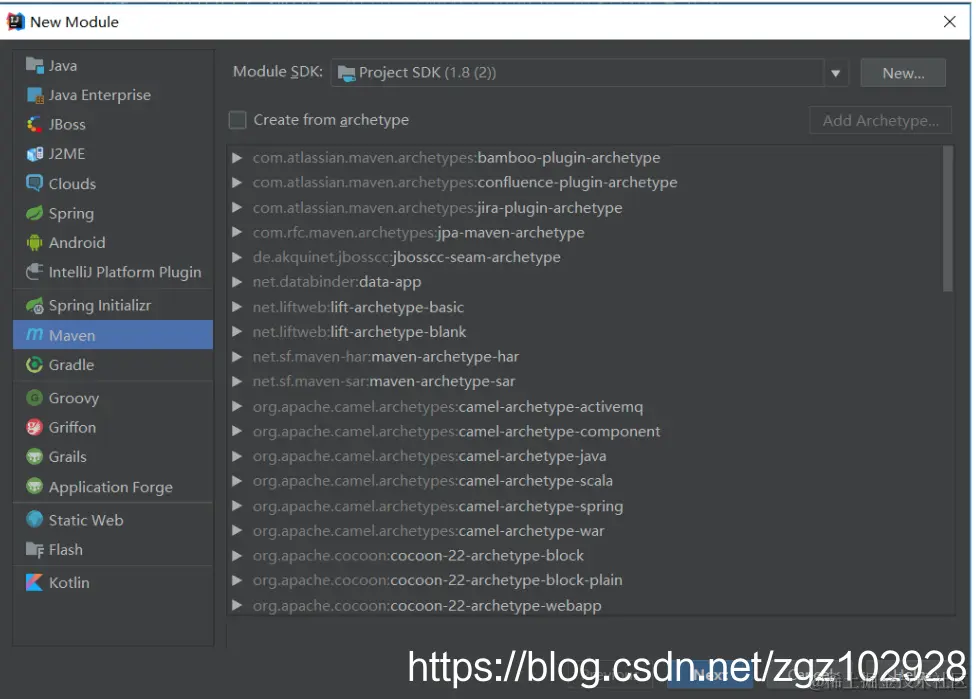This screenshot has width=976, height=699.
Task: Select Spring Initializr label
Action: click(x=100, y=306)
